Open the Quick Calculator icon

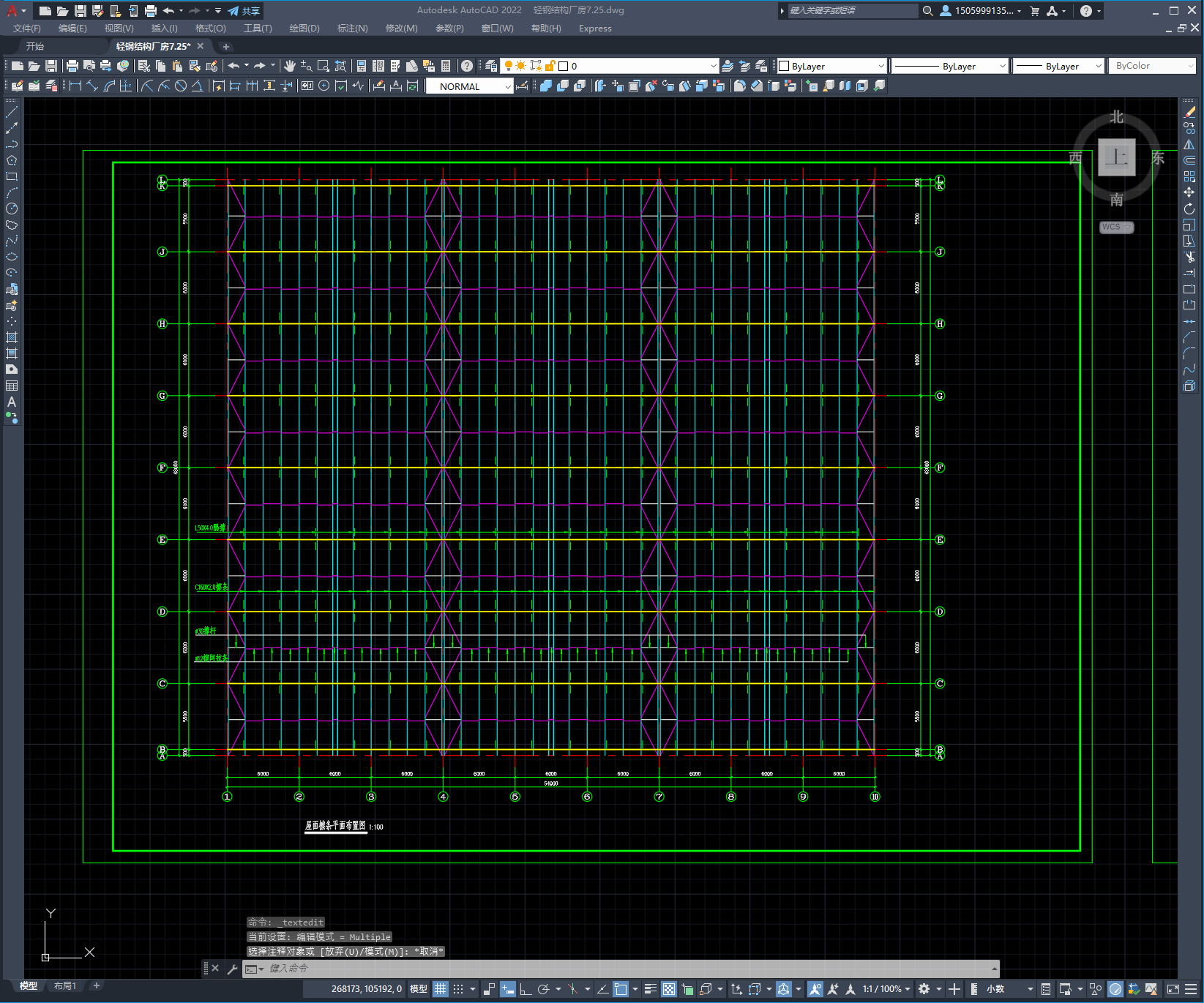coord(446,66)
